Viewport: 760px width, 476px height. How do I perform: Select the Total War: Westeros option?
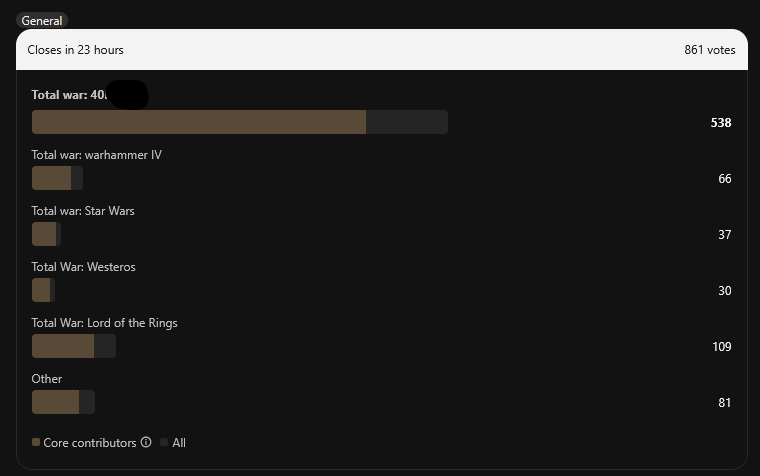click(83, 267)
